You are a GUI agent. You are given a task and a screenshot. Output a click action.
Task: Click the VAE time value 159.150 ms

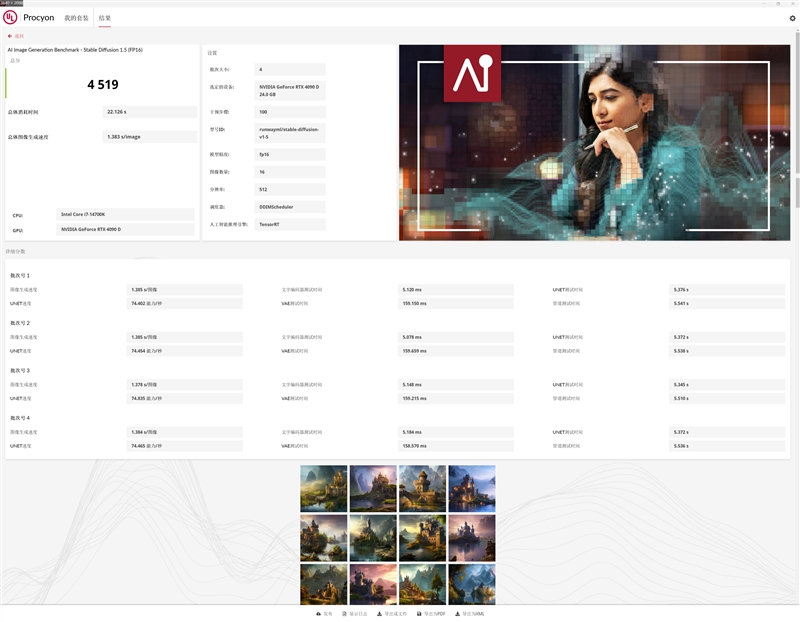[x=456, y=304]
